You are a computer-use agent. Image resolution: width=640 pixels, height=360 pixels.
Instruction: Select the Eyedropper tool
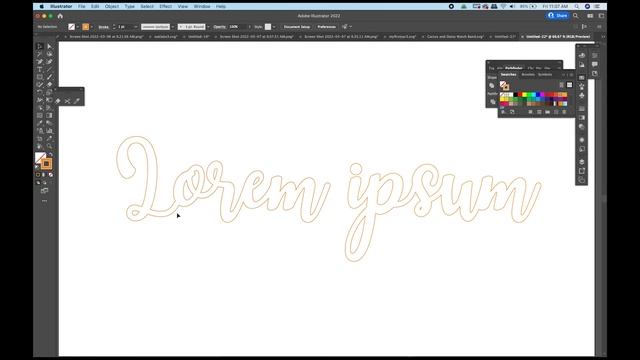tap(40, 123)
